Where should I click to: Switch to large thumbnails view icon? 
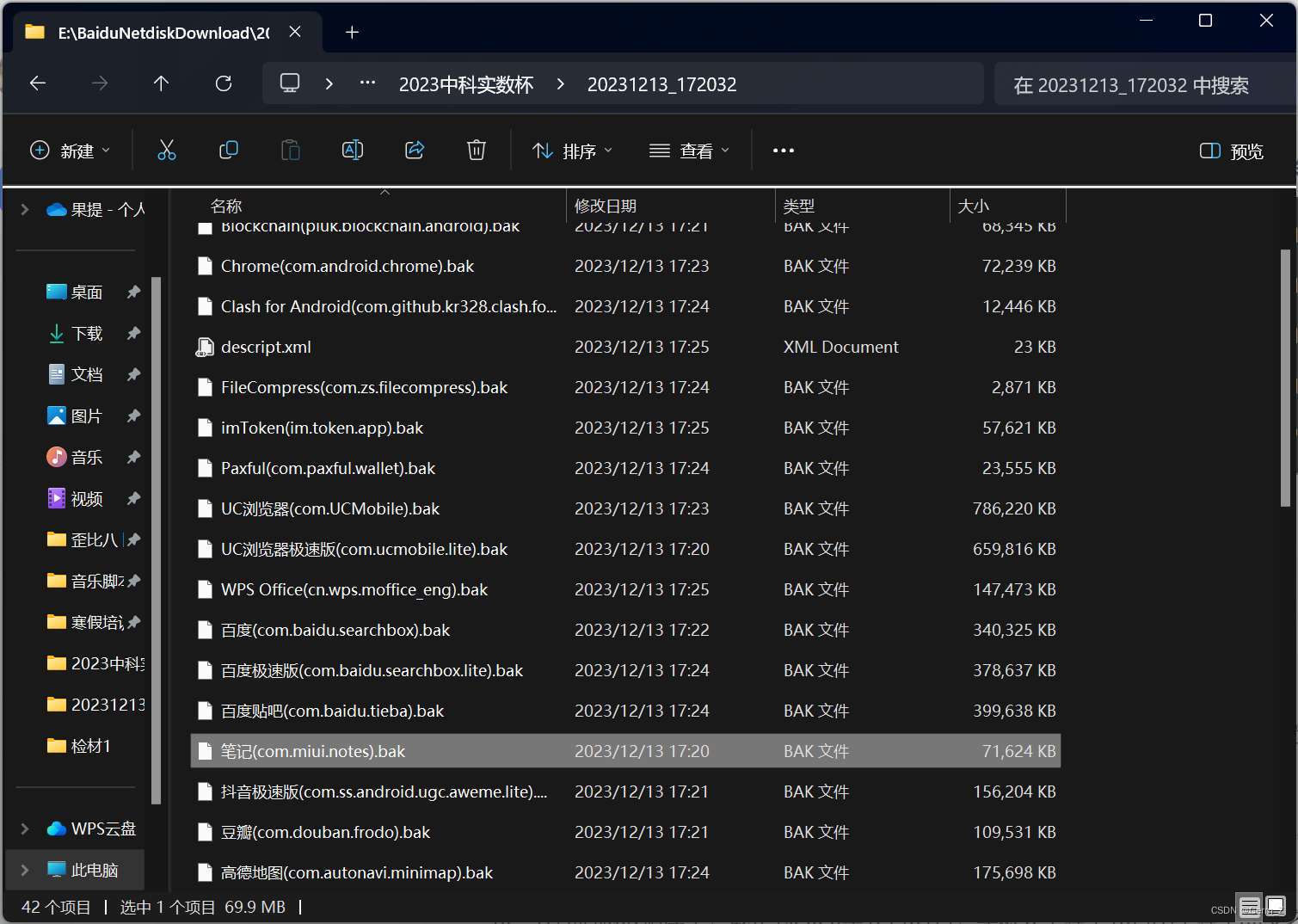(x=1276, y=906)
